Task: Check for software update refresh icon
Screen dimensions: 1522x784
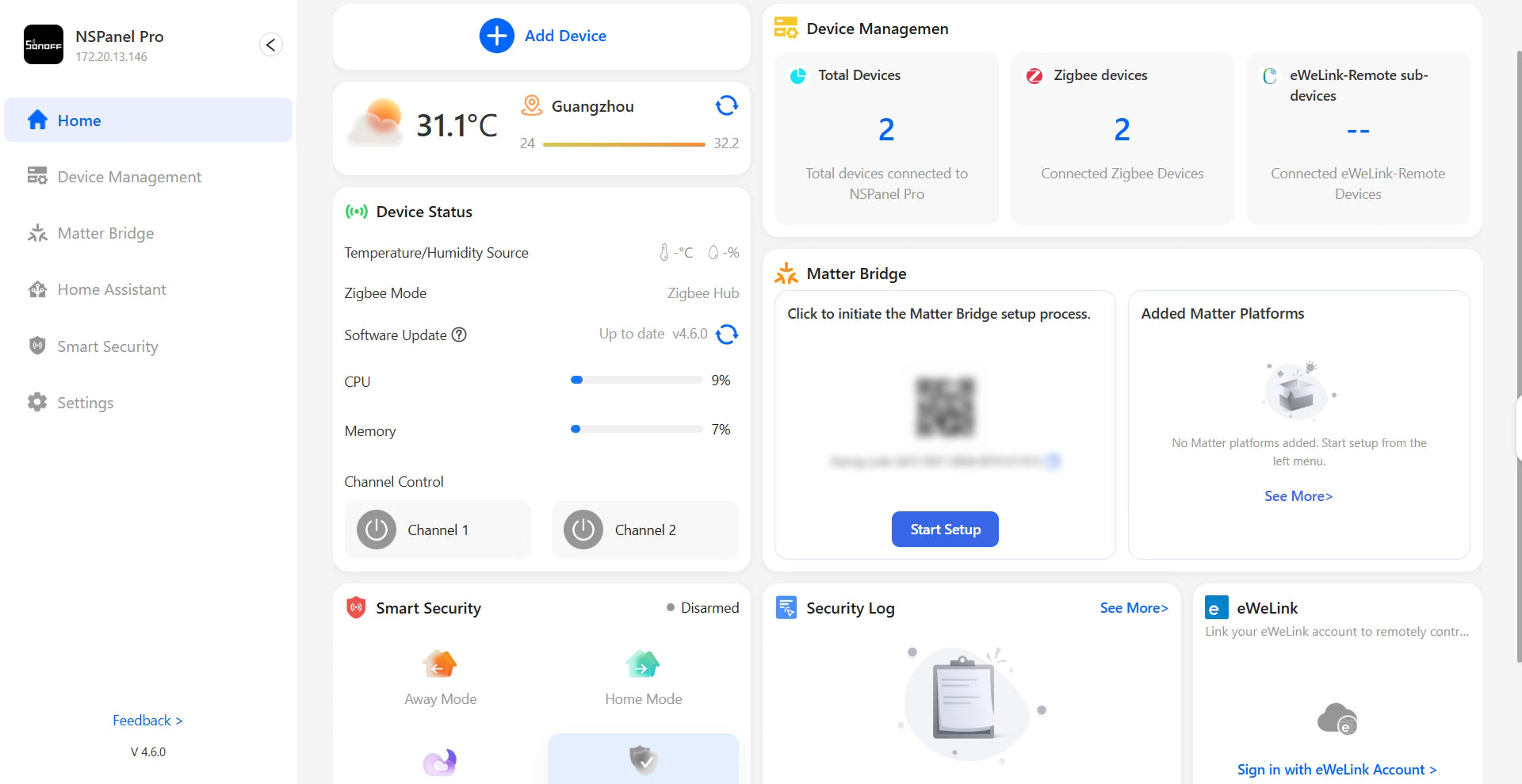Action: tap(727, 335)
